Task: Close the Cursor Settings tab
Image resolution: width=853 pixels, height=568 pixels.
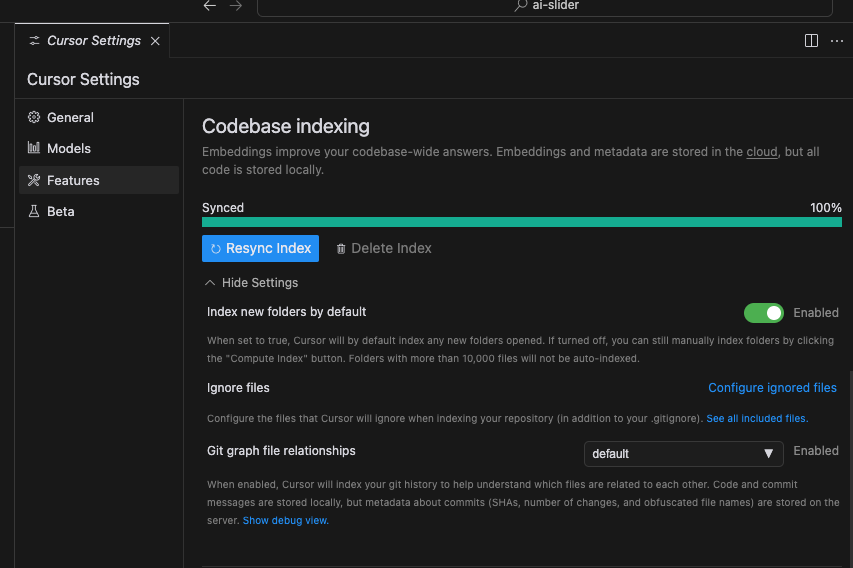Action: pyautogui.click(x=155, y=41)
